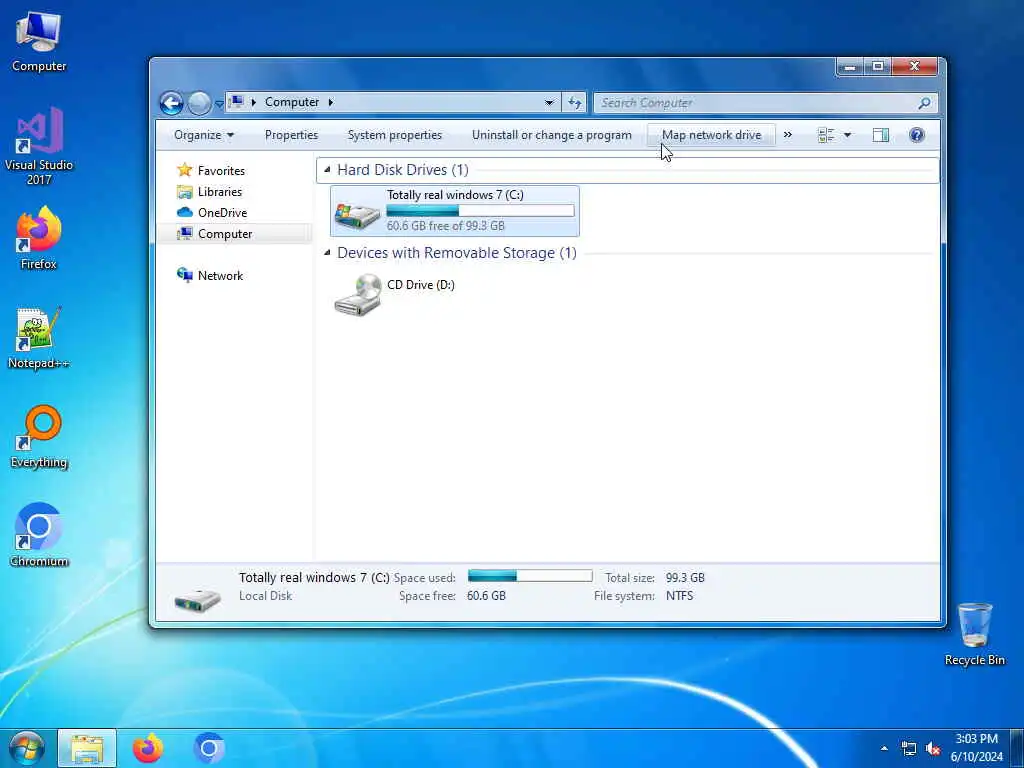The height and width of the screenshot is (768, 1024).
Task: Open Explorer help
Action: tap(916, 135)
